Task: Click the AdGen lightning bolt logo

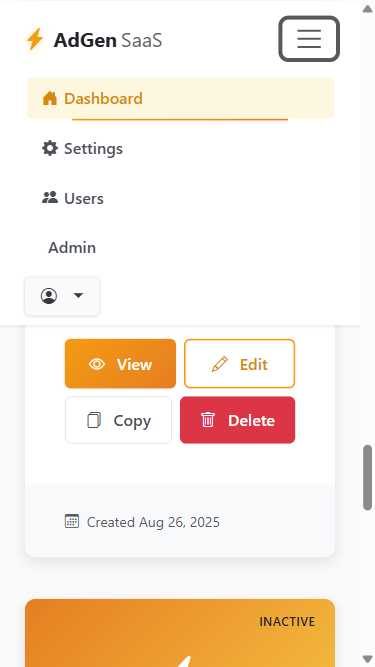Action: click(x=35, y=40)
